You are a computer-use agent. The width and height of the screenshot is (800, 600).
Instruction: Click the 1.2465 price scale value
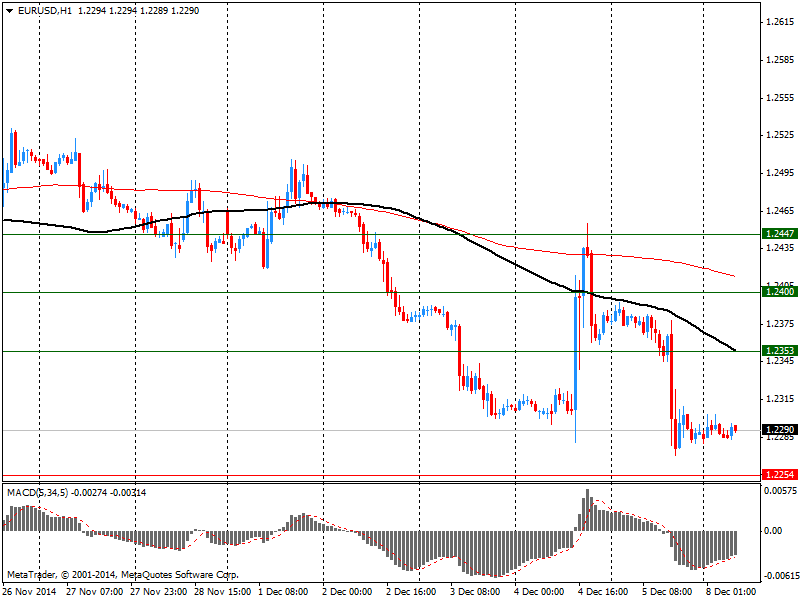pyautogui.click(x=781, y=210)
